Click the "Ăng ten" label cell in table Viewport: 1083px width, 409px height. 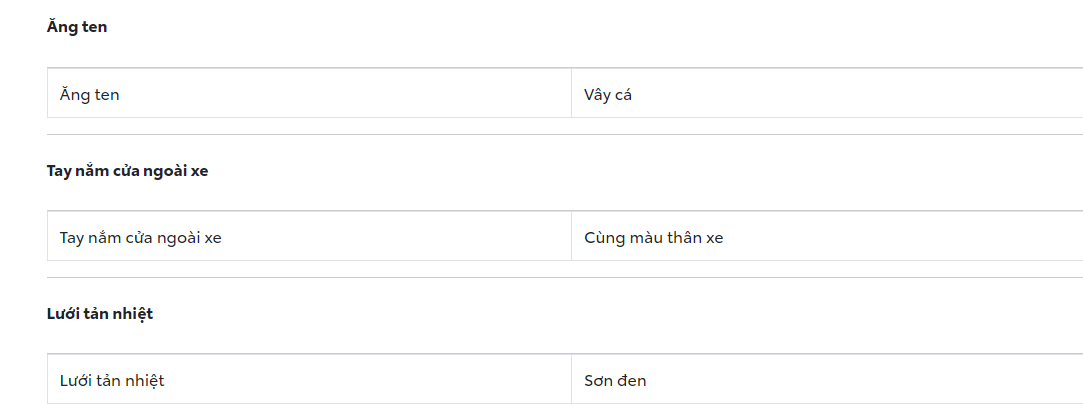coord(90,95)
